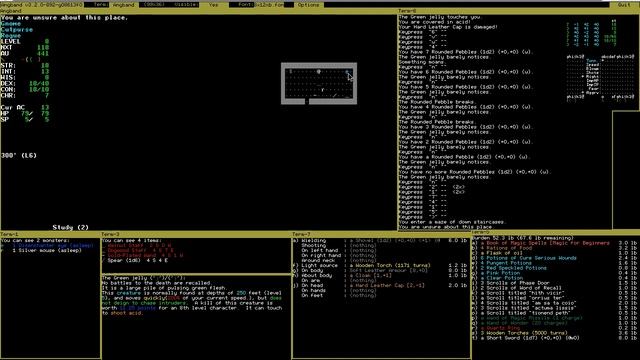
Task: Click the Study (2) status indicator
Action: click(70, 227)
